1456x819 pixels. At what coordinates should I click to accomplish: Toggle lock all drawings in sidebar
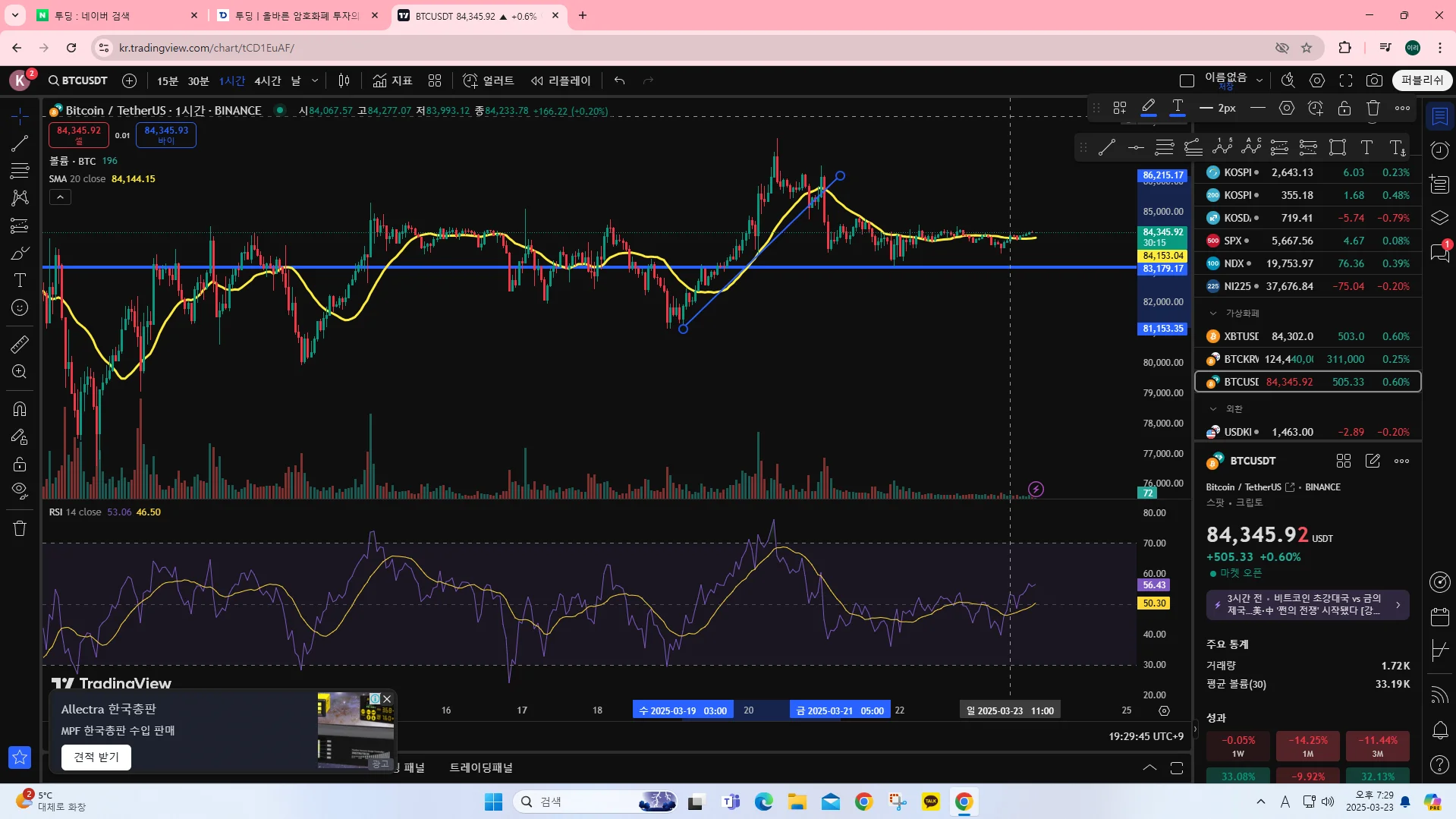coord(20,464)
